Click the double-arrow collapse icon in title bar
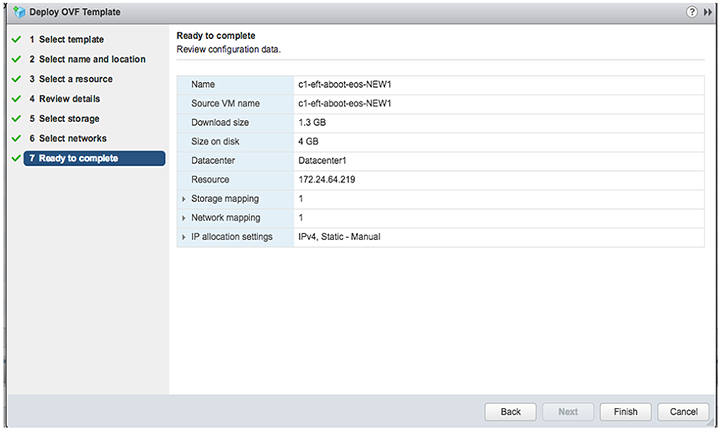Screen dimensions: 720x432 708,12
